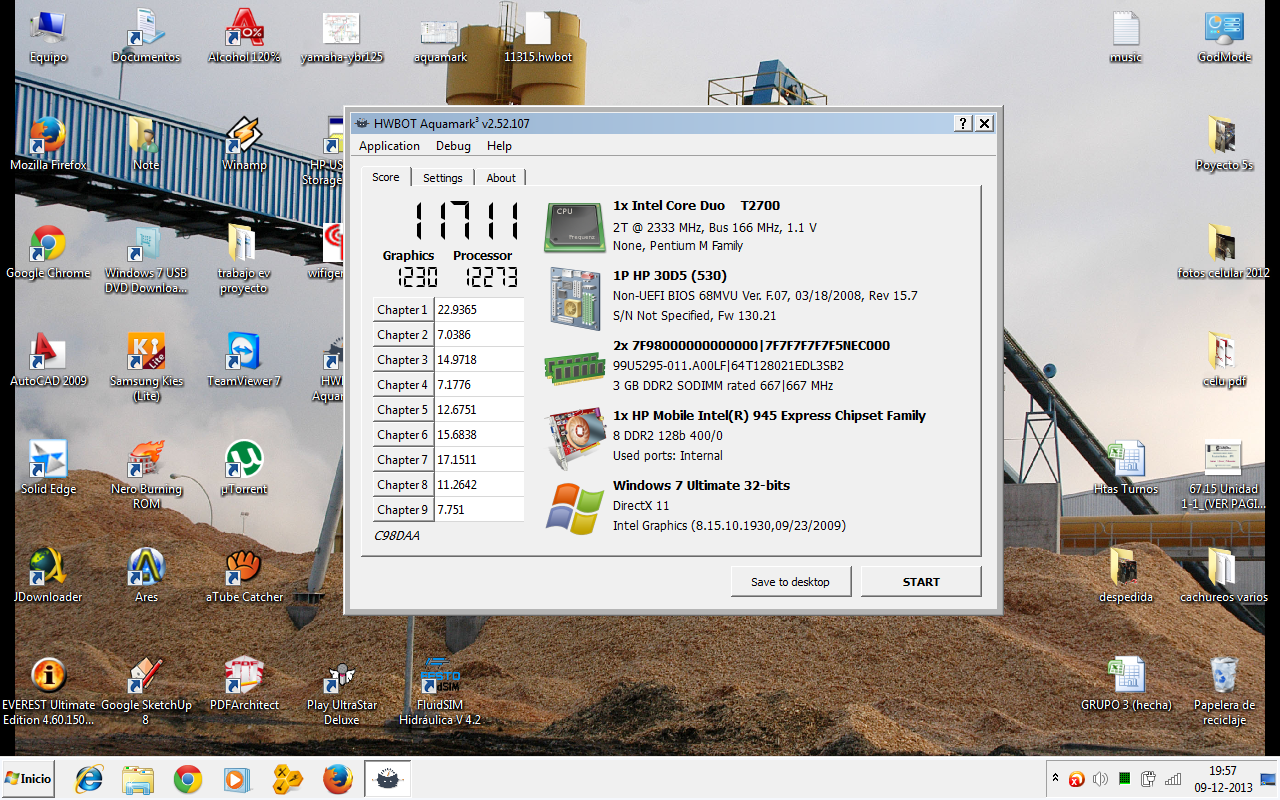Viewport: 1280px width, 800px height.
Task: Select the Mozilla Firefox desktop shortcut
Action: point(48,145)
